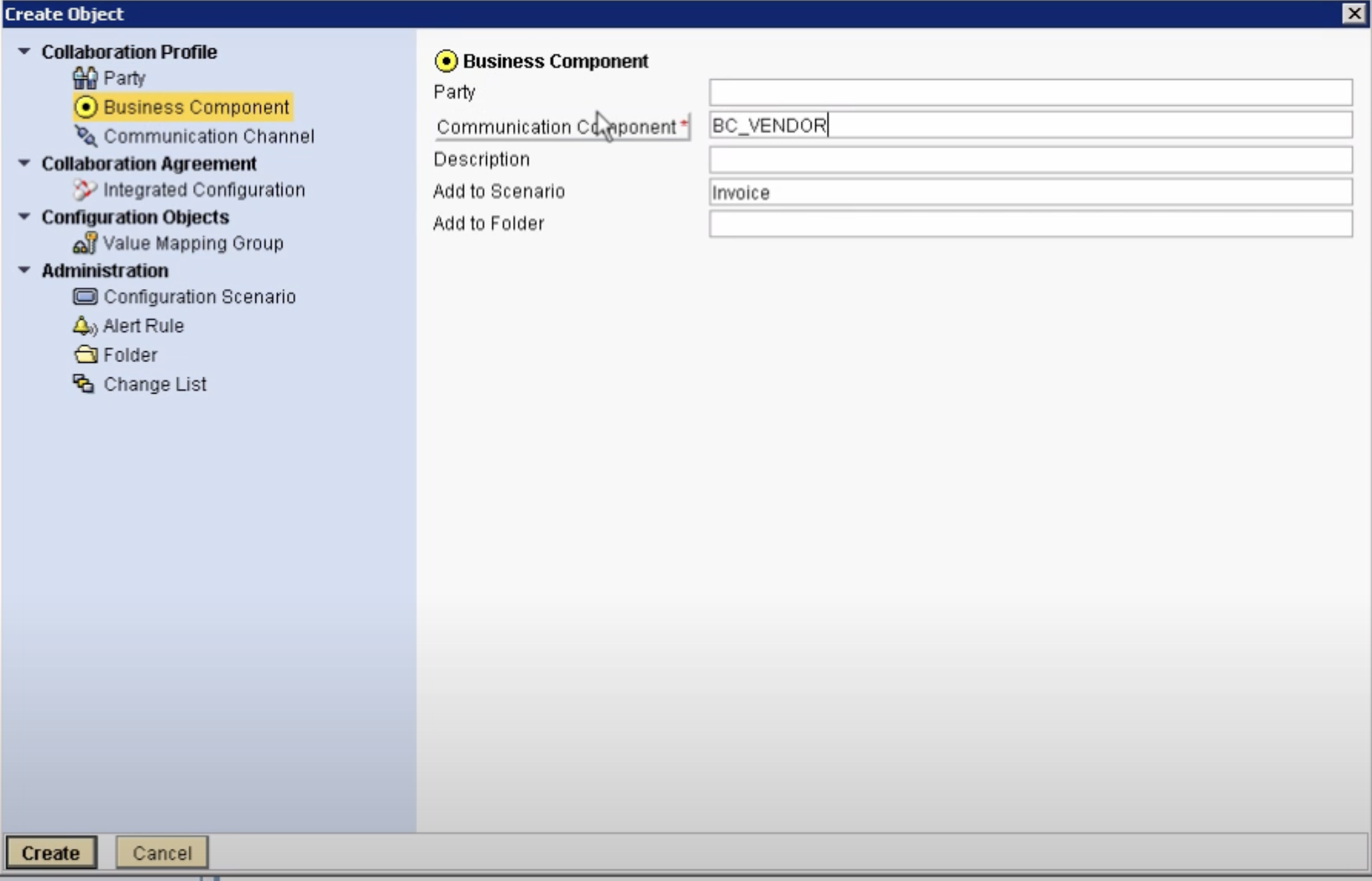This screenshot has height=881, width=1372.
Task: Click the Add to Folder field
Action: pos(1030,224)
